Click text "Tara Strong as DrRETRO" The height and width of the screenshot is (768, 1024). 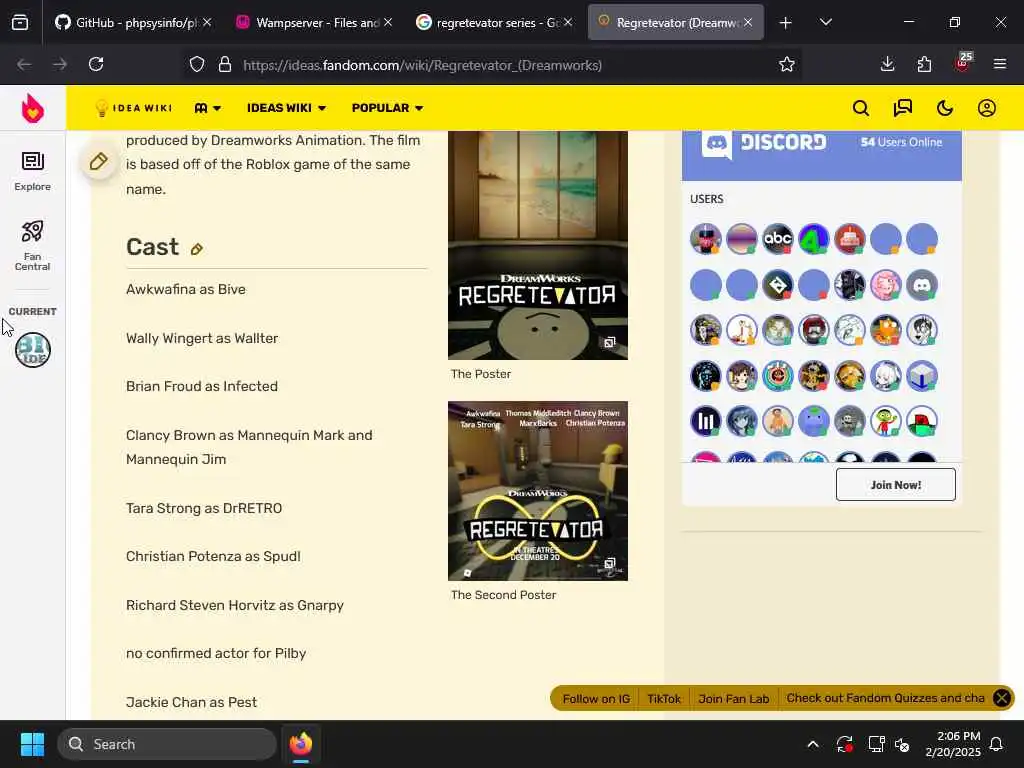coord(204,508)
